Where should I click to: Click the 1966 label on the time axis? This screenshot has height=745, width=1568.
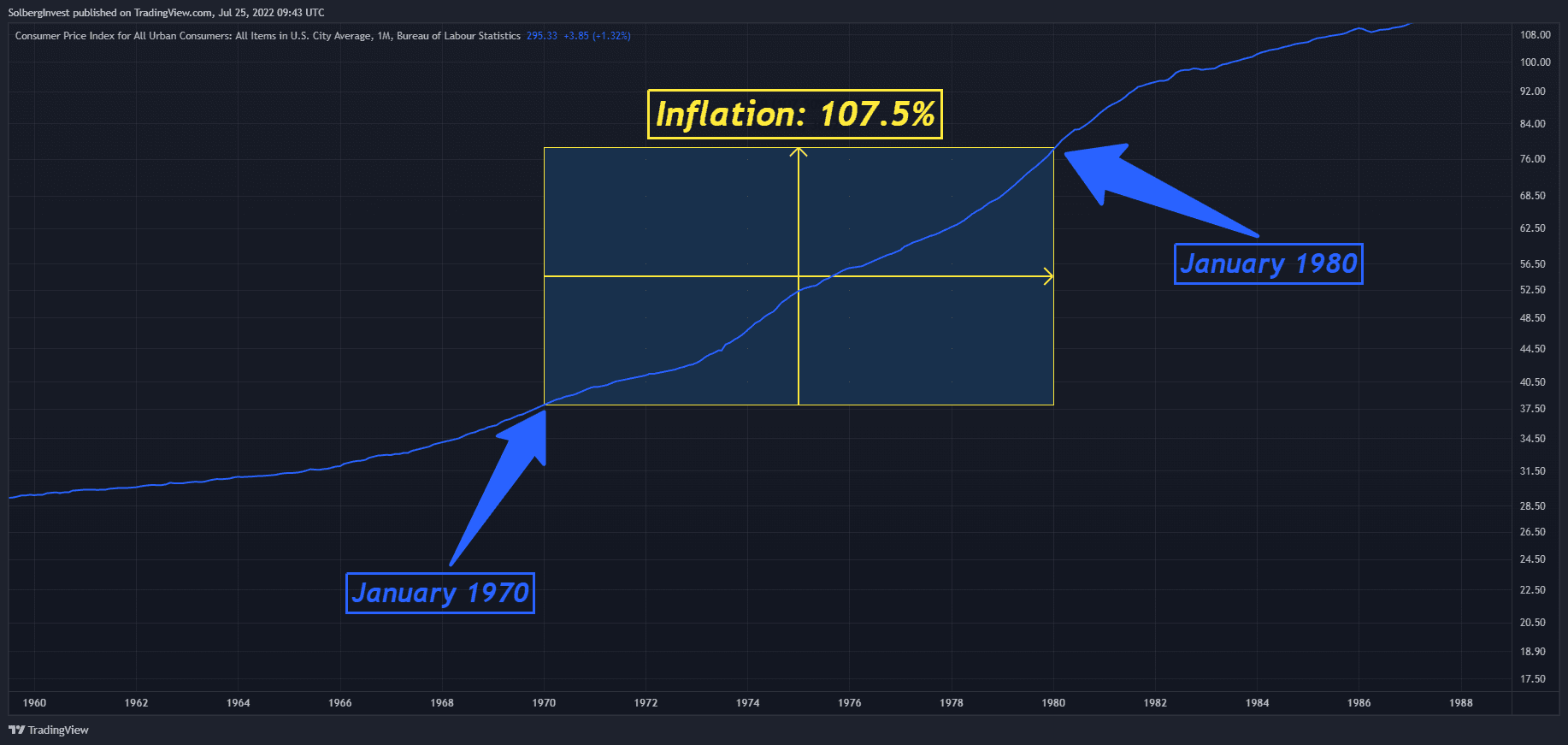pos(340,703)
